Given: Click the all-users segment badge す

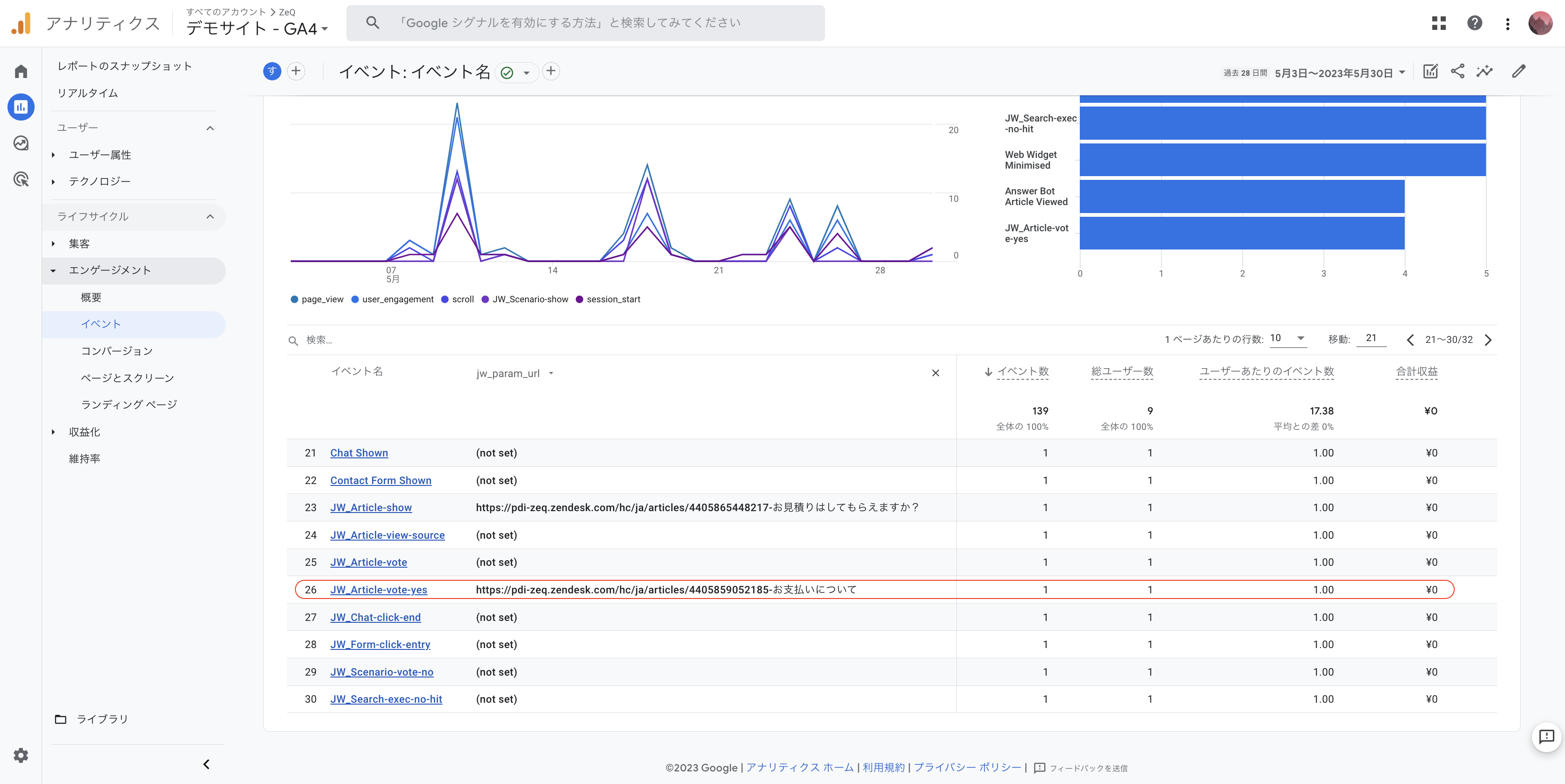Looking at the screenshot, I should (272, 71).
